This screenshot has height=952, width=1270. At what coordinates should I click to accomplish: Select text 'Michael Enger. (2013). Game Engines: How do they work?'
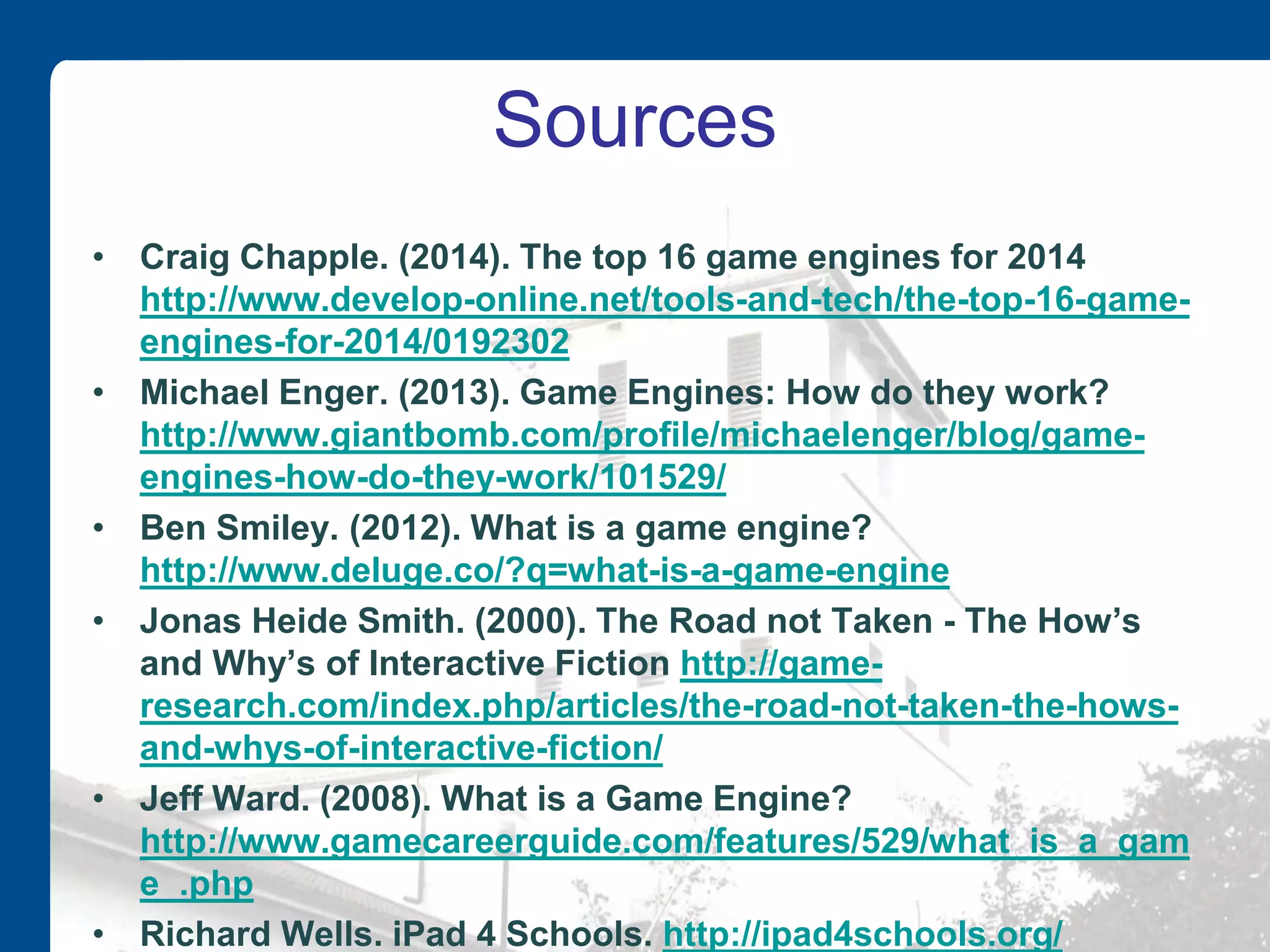pyautogui.click(x=624, y=392)
